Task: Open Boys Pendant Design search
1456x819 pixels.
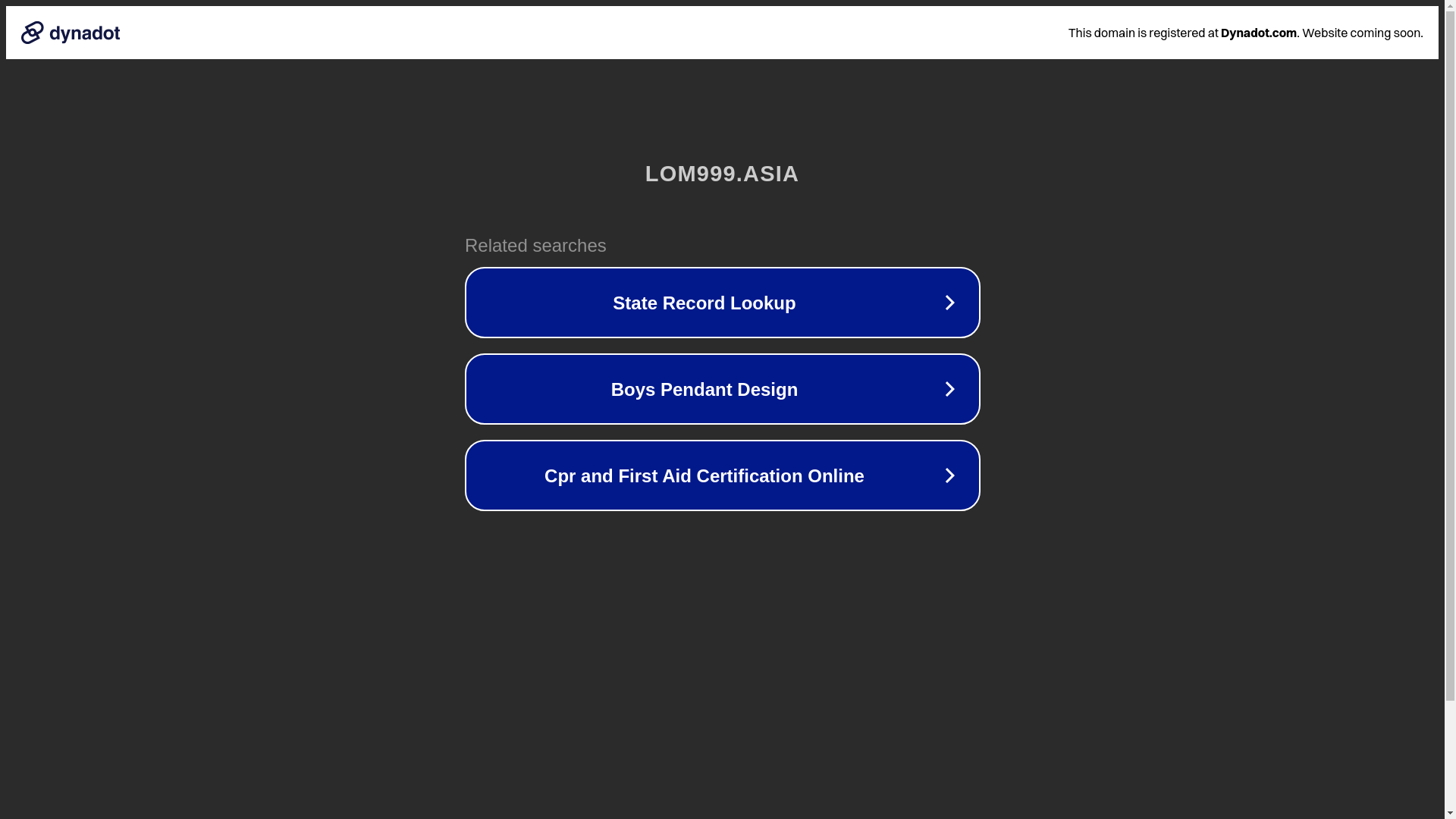Action: (x=722, y=389)
